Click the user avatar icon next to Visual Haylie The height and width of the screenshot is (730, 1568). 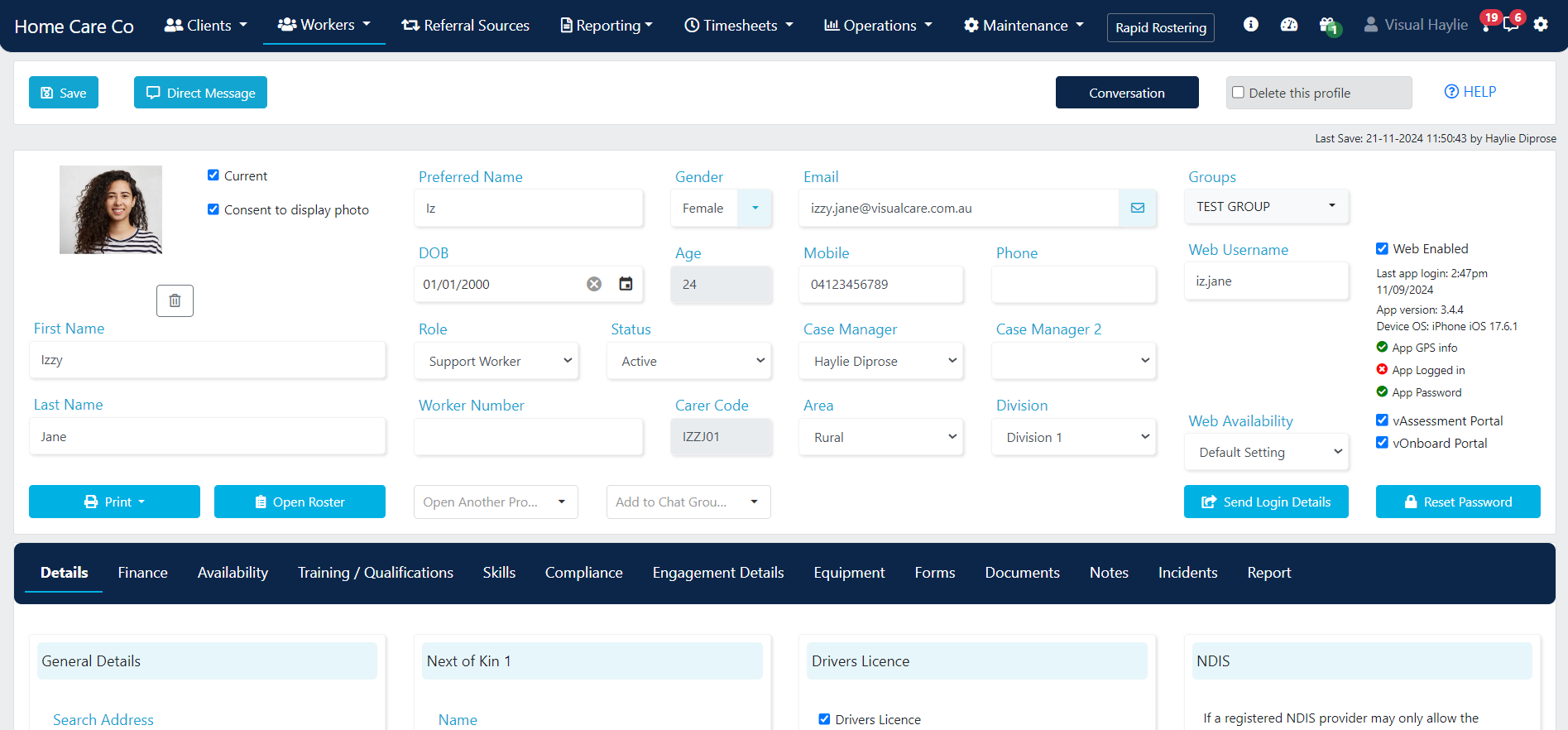(x=1370, y=25)
